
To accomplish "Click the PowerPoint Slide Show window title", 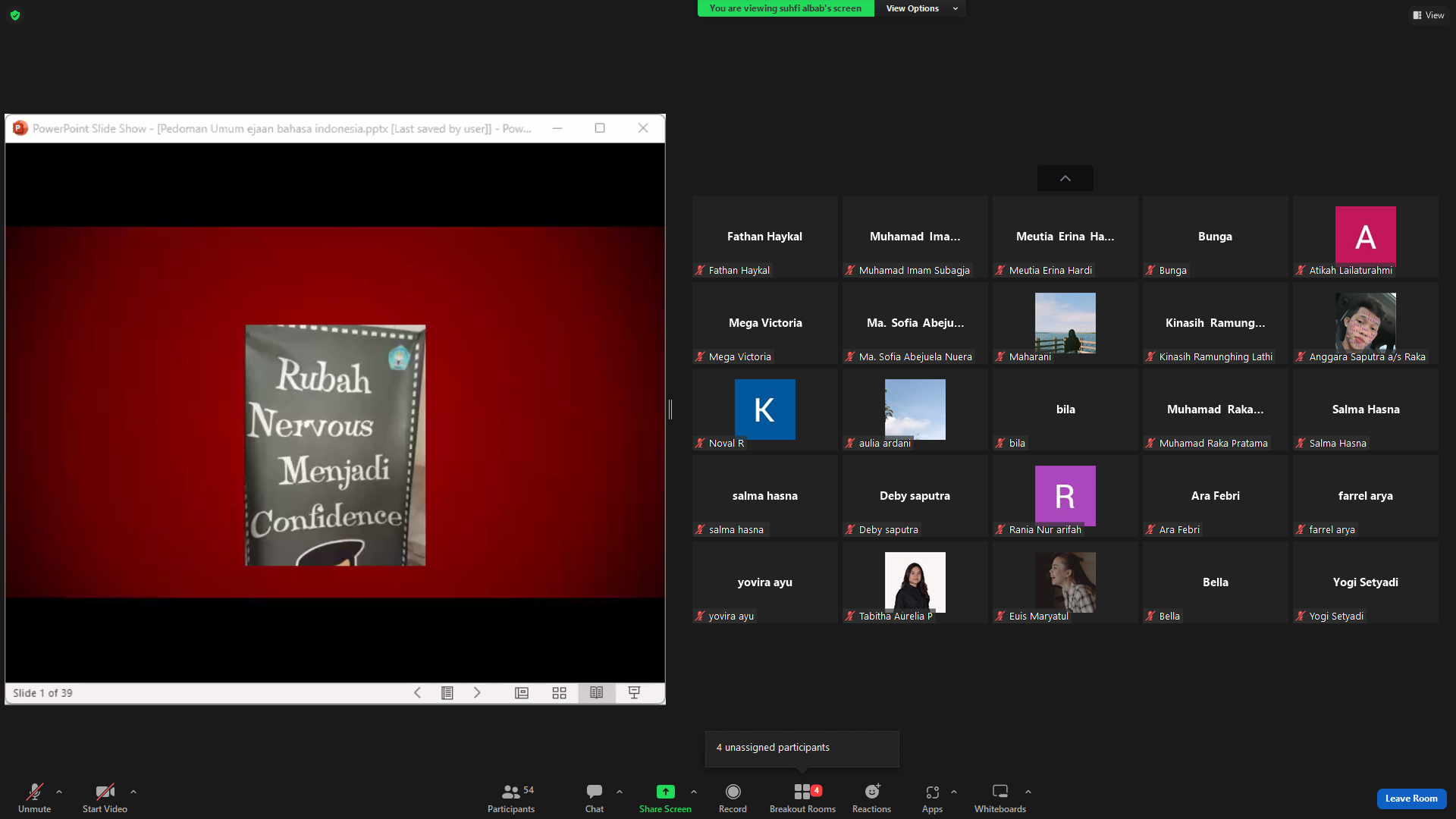I will 282,129.
